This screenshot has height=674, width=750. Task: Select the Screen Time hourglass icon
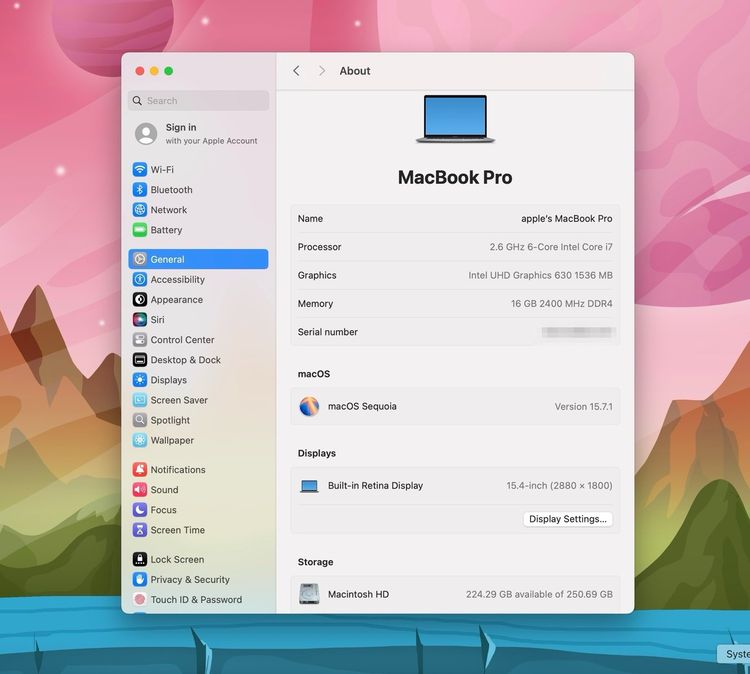pyautogui.click(x=140, y=530)
